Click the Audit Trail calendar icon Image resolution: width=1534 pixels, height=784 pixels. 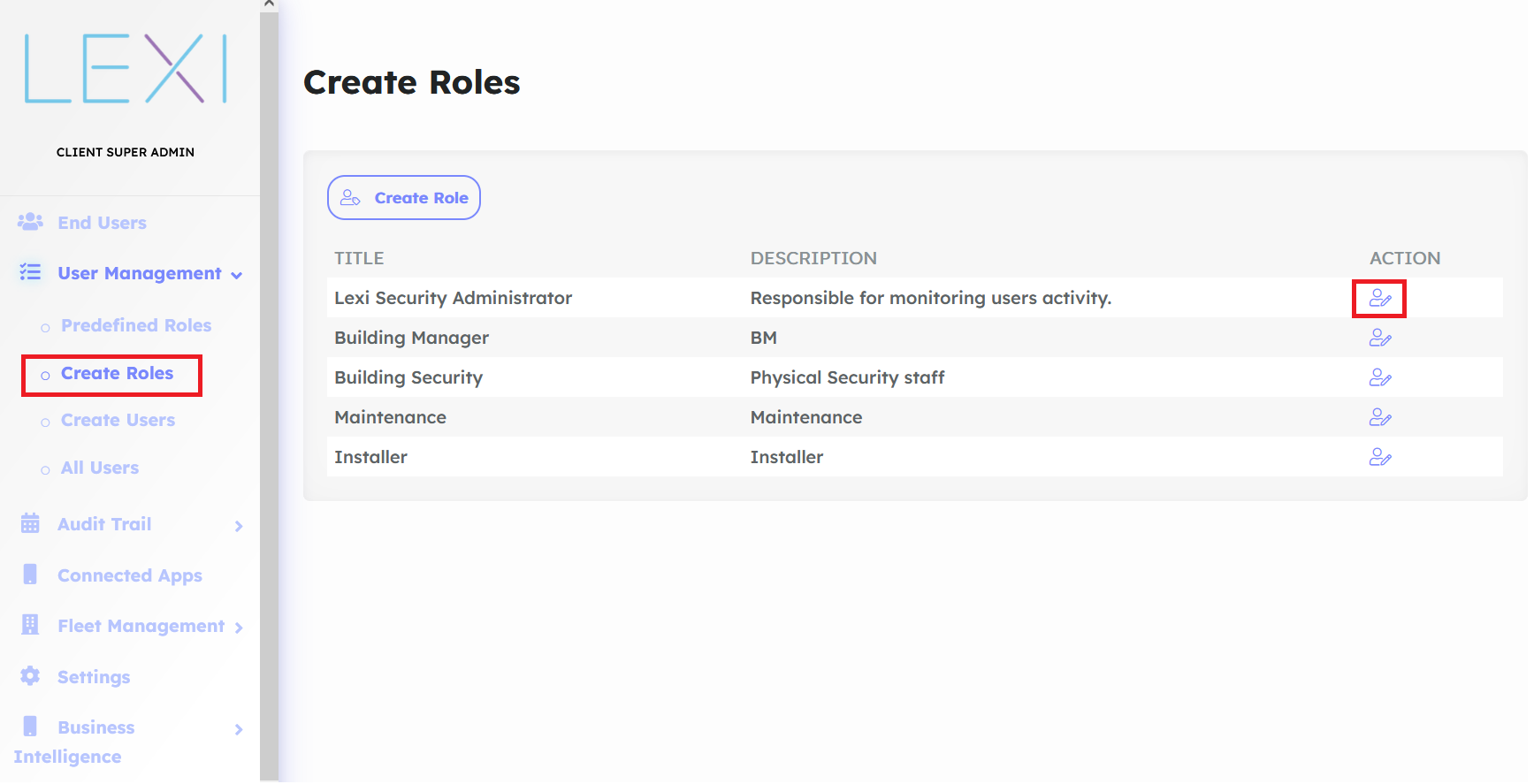tap(30, 524)
